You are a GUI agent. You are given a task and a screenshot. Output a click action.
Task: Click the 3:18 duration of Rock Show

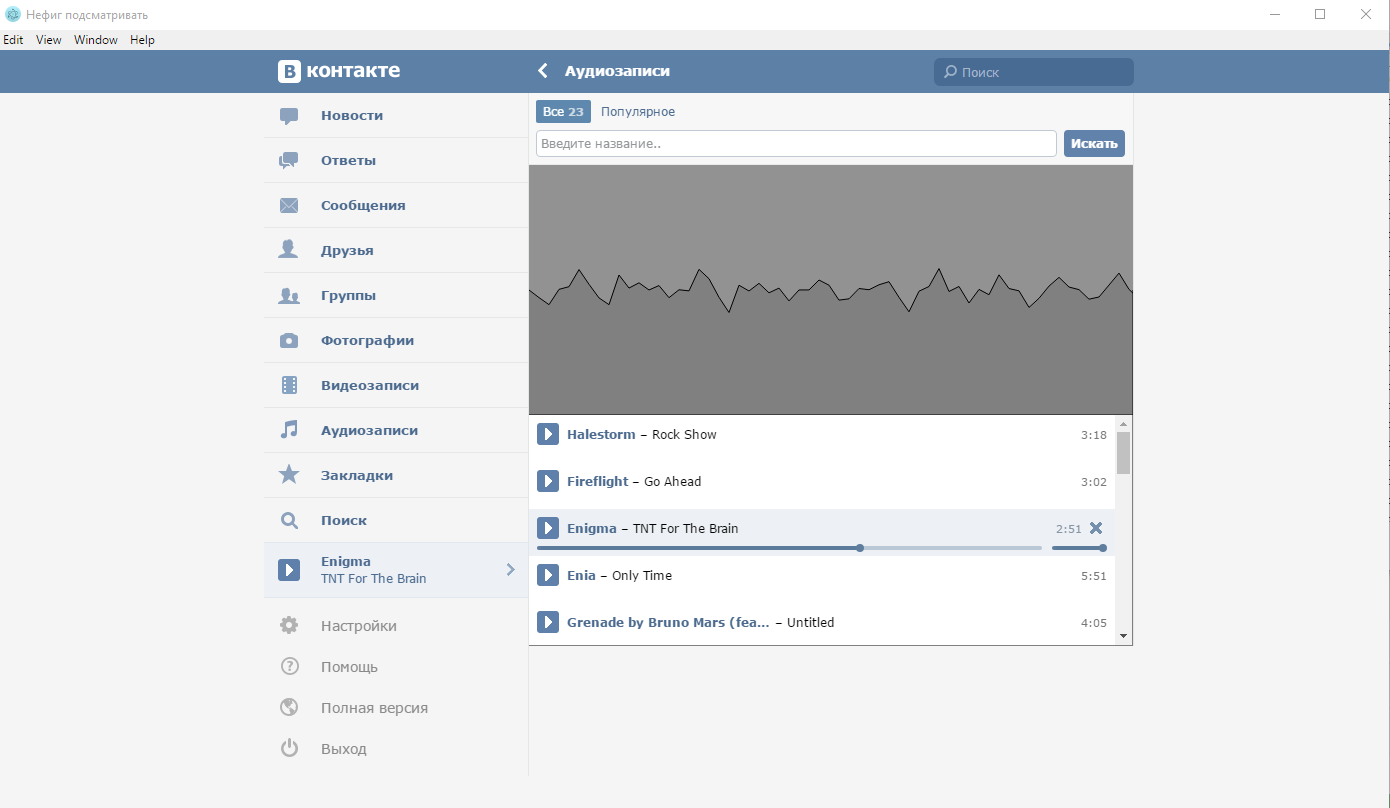[1094, 435]
